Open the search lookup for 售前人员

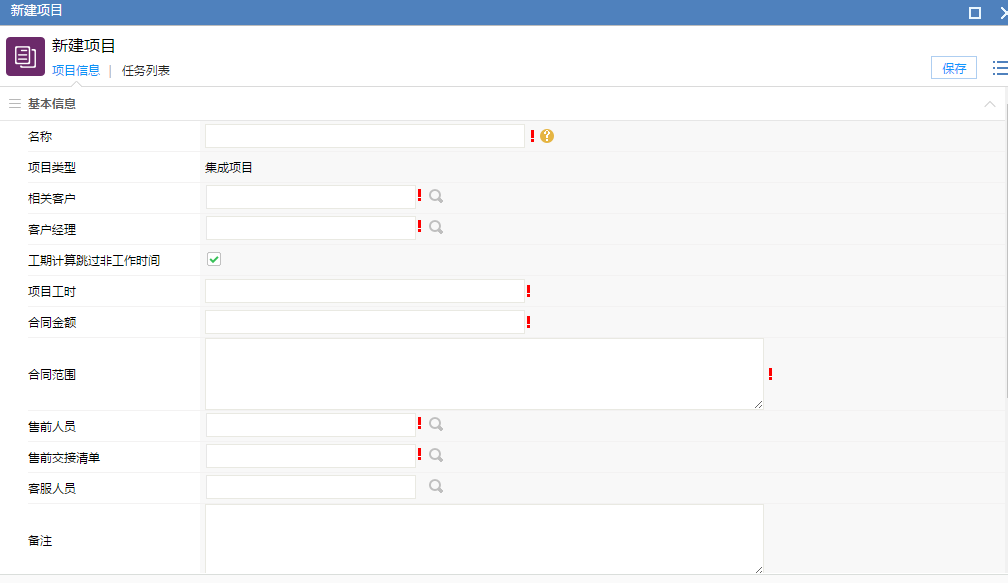coord(436,424)
